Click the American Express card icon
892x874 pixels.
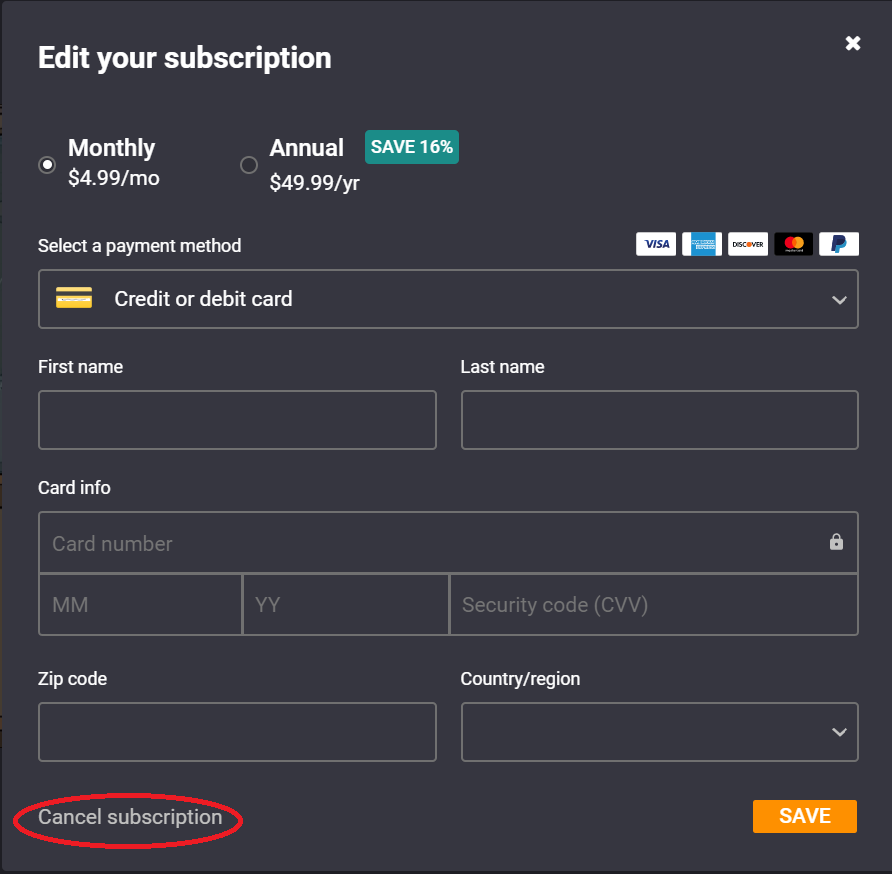coord(702,244)
